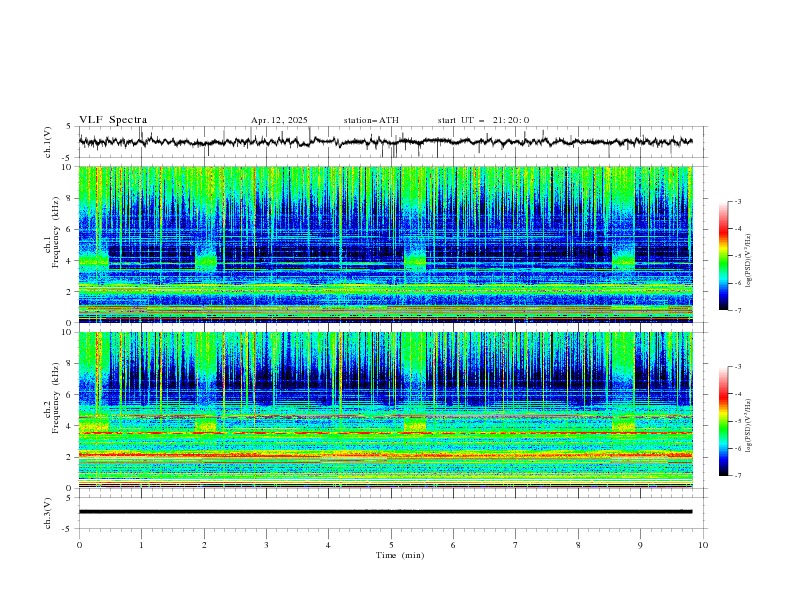Click the time axis tick label "10"

point(703,545)
